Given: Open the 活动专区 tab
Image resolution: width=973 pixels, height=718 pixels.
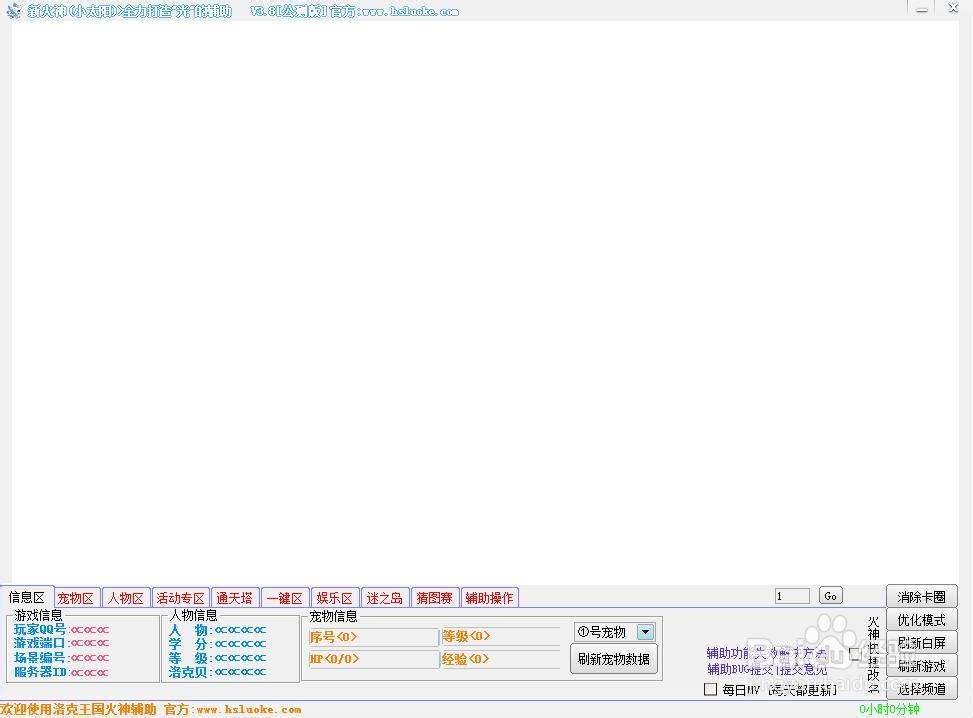Looking at the screenshot, I should (x=180, y=597).
